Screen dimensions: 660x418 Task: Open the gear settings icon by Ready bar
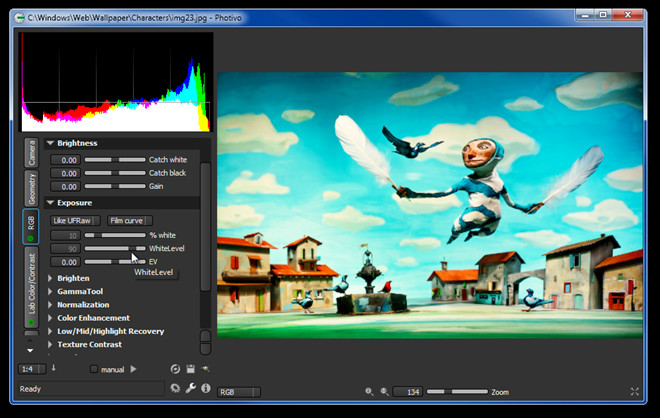[175, 388]
